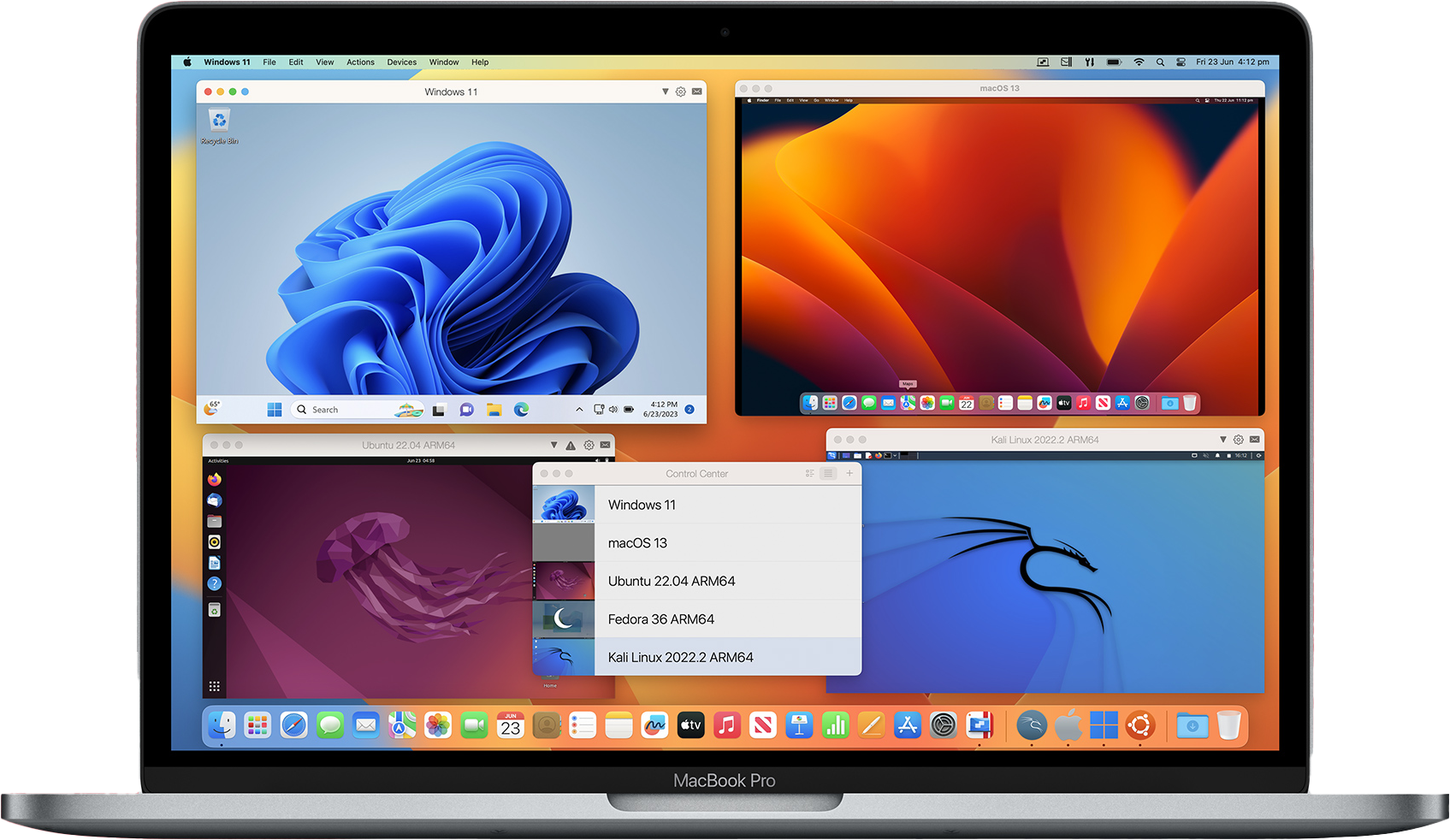Screen dimensions: 1450x840
Task: Open the Trash in the Mac Dock
Action: [x=1228, y=726]
